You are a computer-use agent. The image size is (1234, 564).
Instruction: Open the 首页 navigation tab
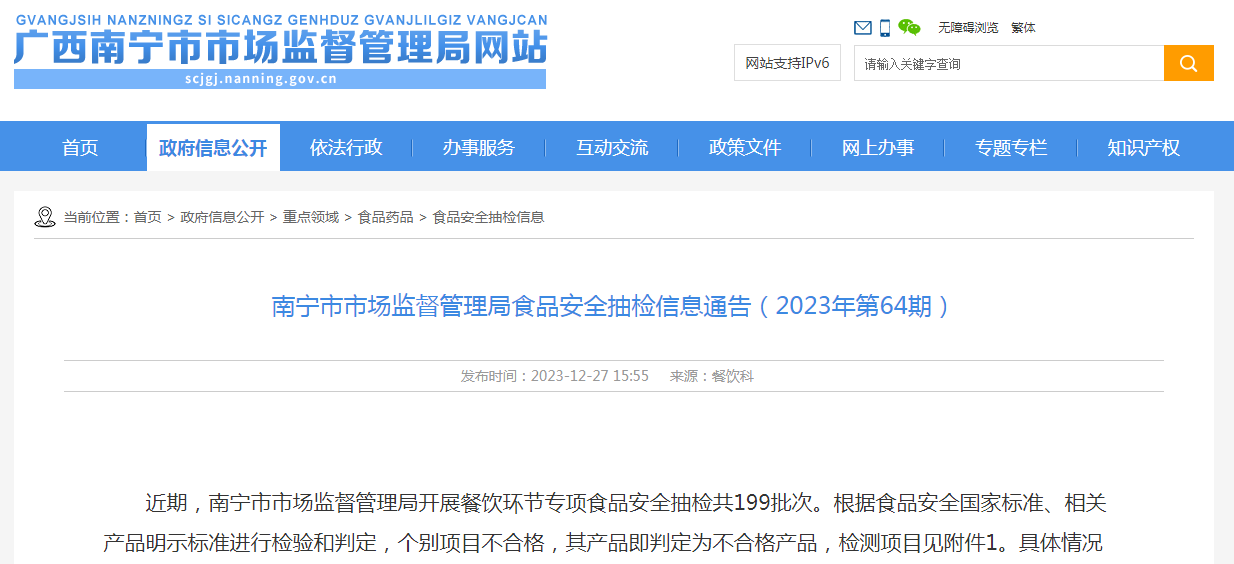pos(80,148)
